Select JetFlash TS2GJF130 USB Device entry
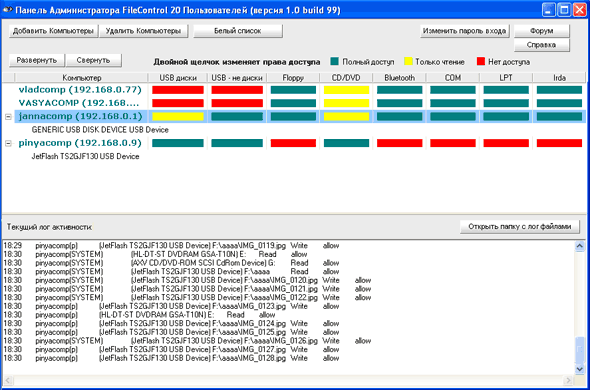Screen dimensions: 590x390 tap(85, 157)
